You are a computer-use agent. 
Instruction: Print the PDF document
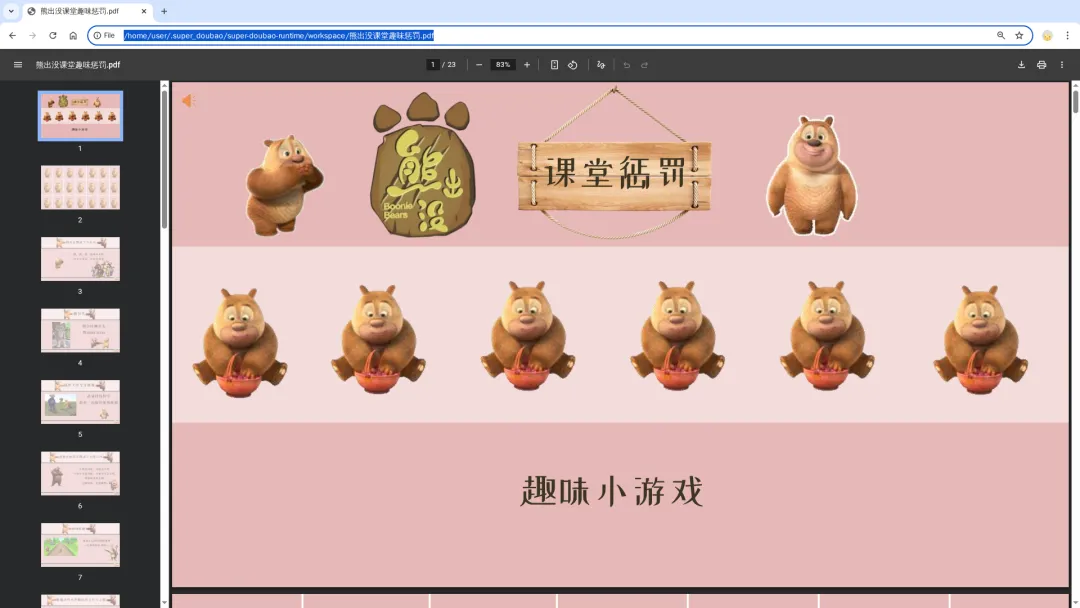click(x=1041, y=65)
